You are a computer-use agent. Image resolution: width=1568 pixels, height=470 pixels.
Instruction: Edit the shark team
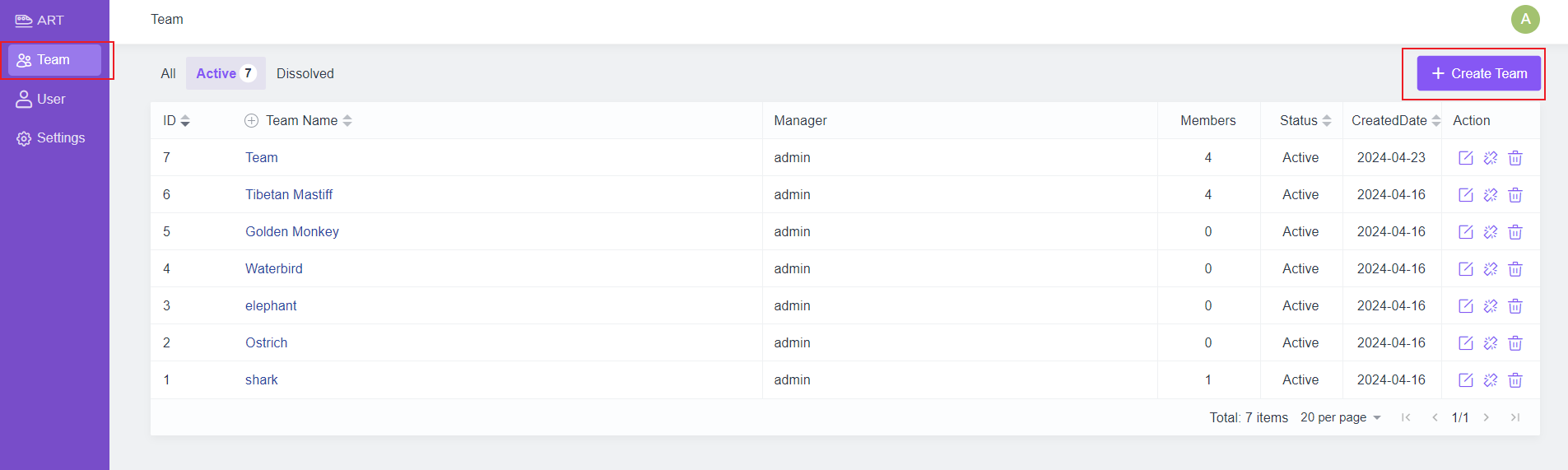[x=1465, y=380]
